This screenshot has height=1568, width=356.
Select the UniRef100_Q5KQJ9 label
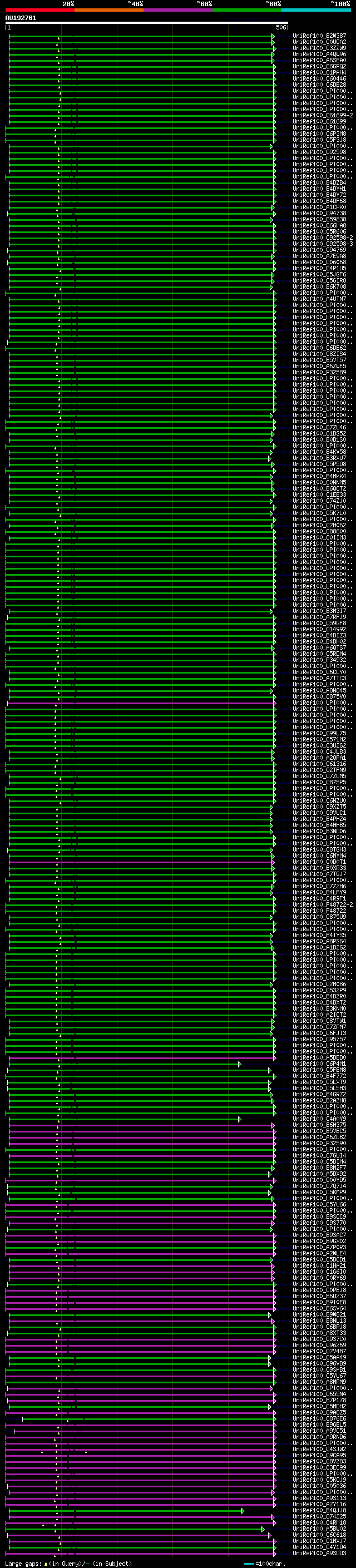[319, 1480]
